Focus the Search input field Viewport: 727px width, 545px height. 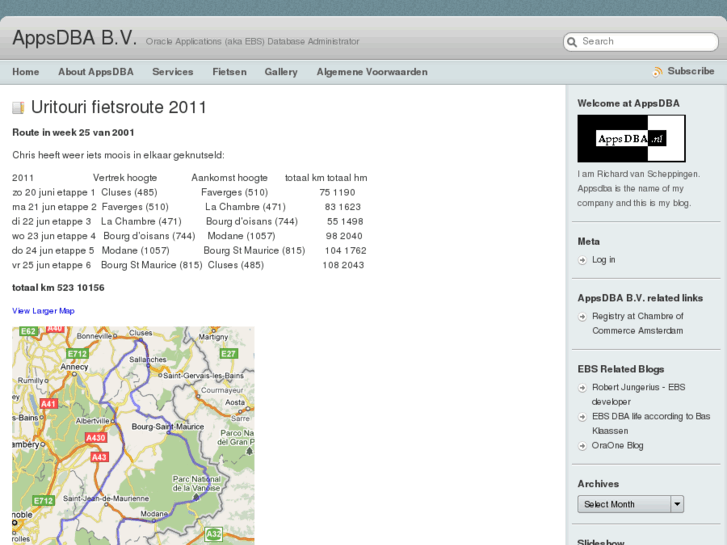(x=645, y=42)
